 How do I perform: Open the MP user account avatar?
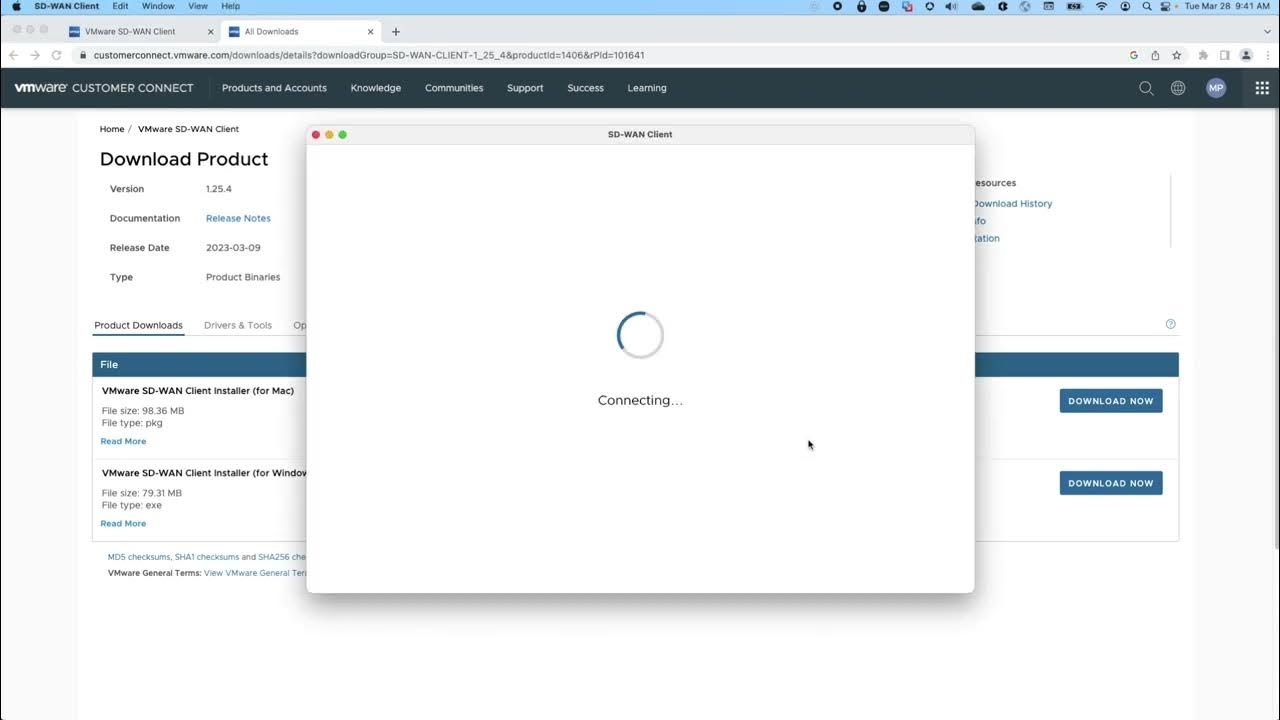click(x=1216, y=88)
